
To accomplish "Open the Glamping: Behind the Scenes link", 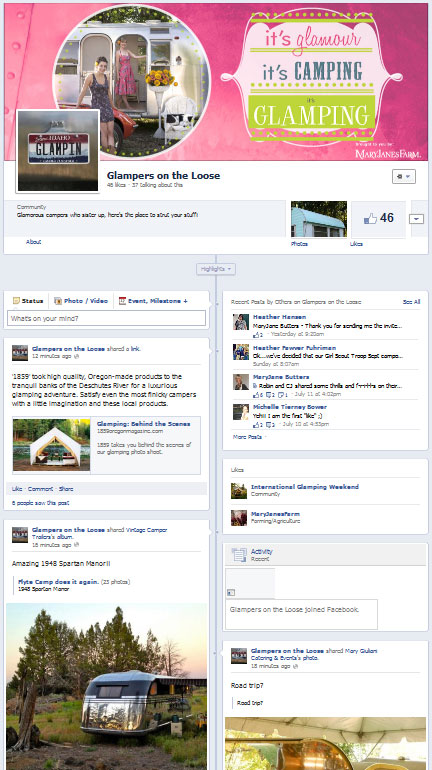I will (x=143, y=424).
